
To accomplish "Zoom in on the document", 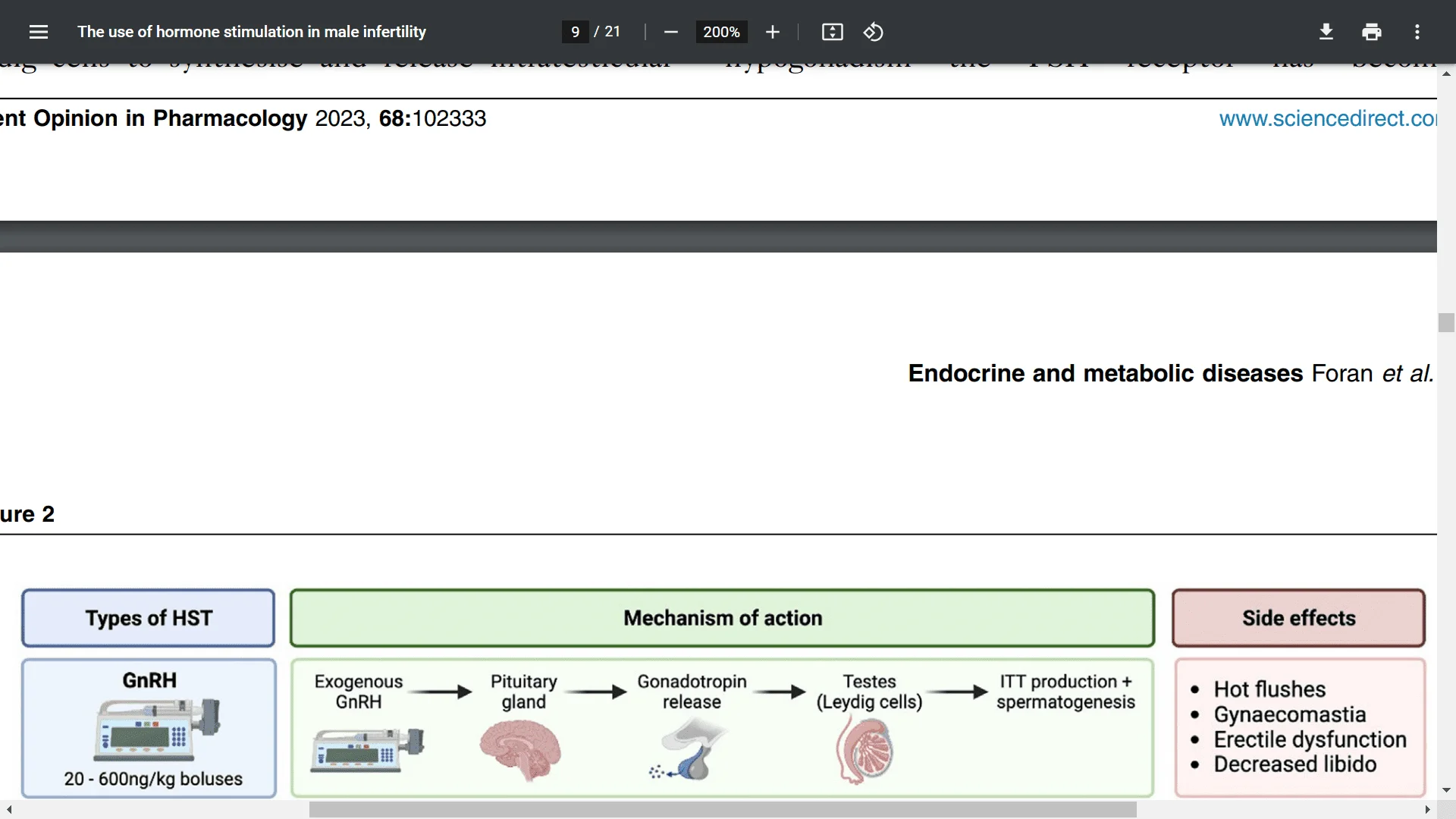I will pyautogui.click(x=772, y=32).
